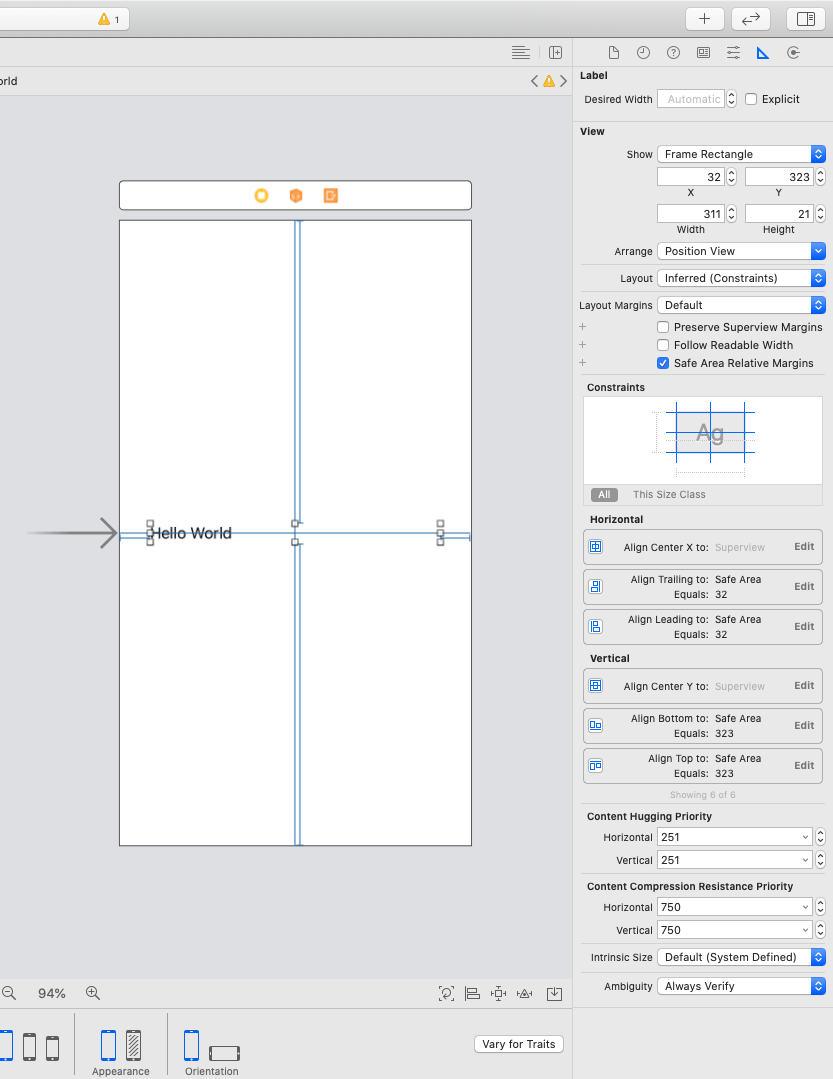
Task: Go to the previous issue
Action: pos(534,81)
